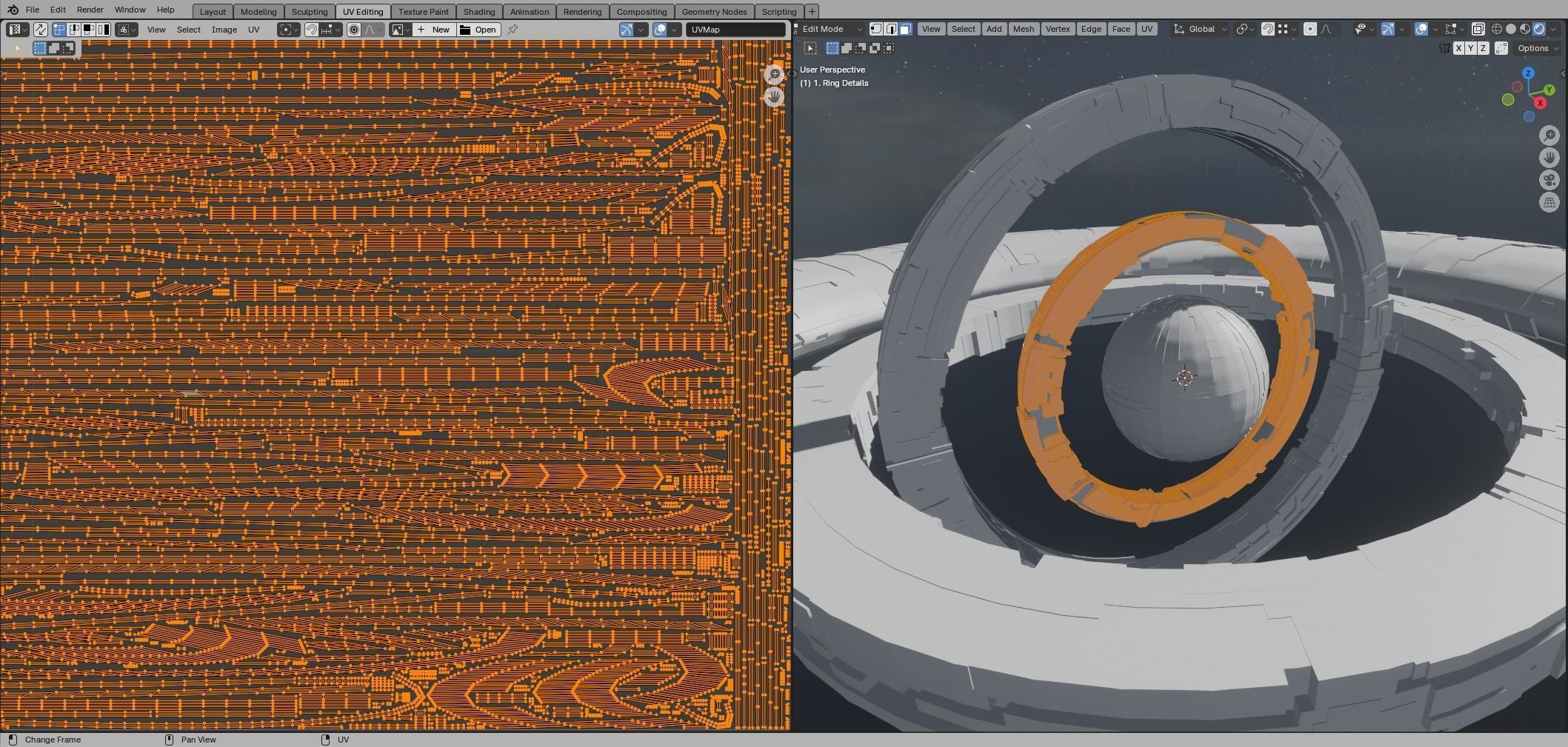Switch to rendered viewport shading
Screen dimensions: 1568x747
[1539, 29]
